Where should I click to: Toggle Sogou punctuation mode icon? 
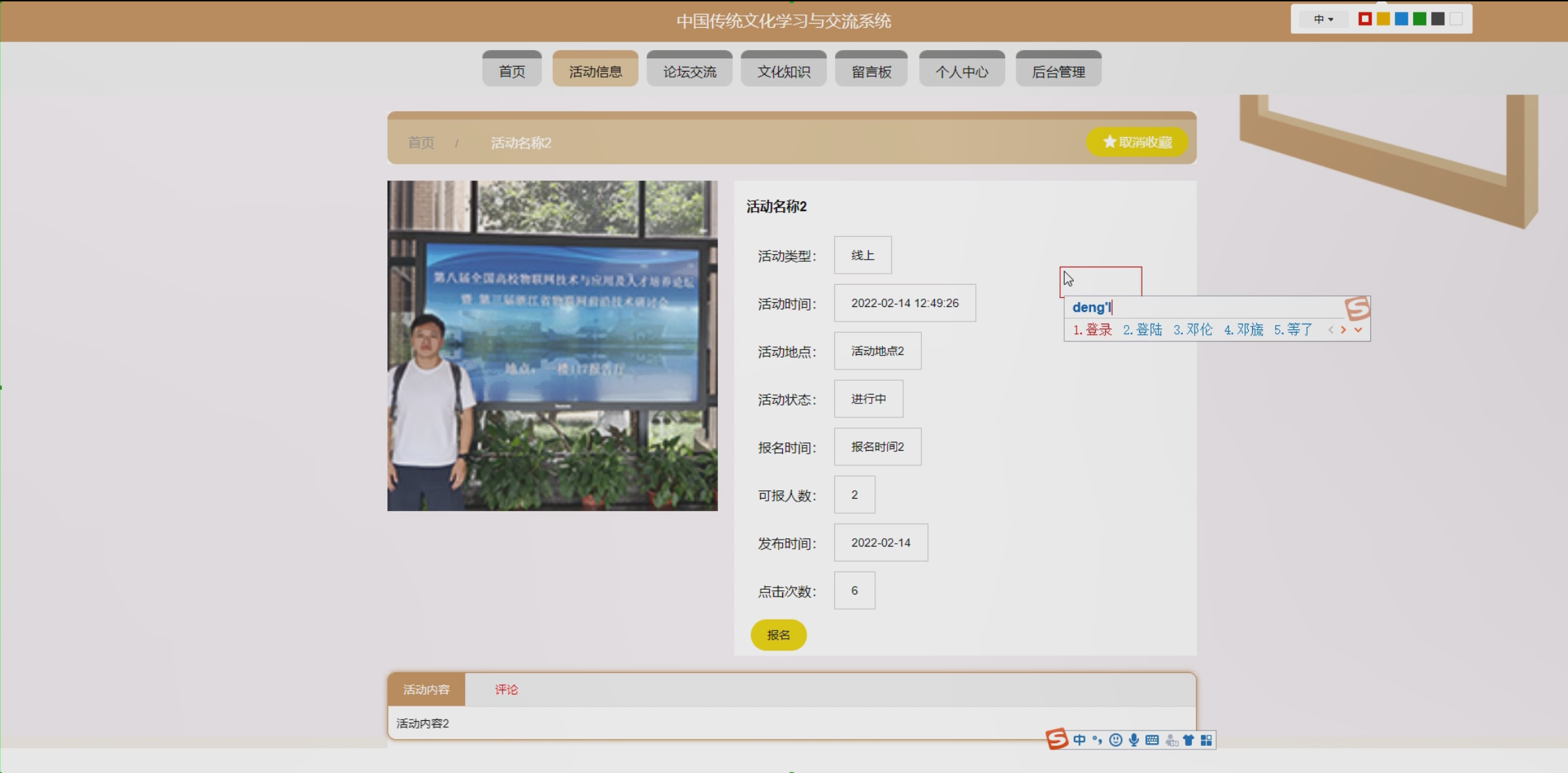1097,740
